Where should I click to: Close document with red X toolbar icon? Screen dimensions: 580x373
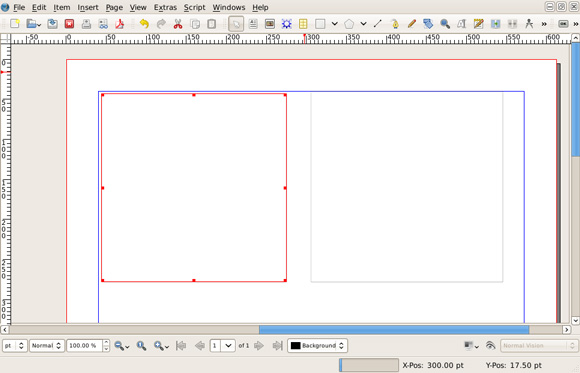click(69, 24)
